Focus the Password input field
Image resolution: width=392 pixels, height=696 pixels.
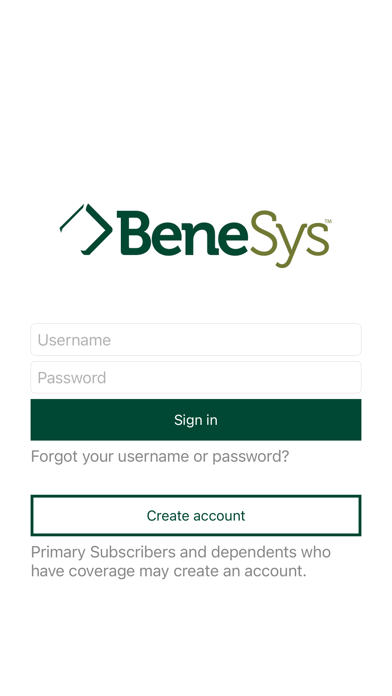196,377
